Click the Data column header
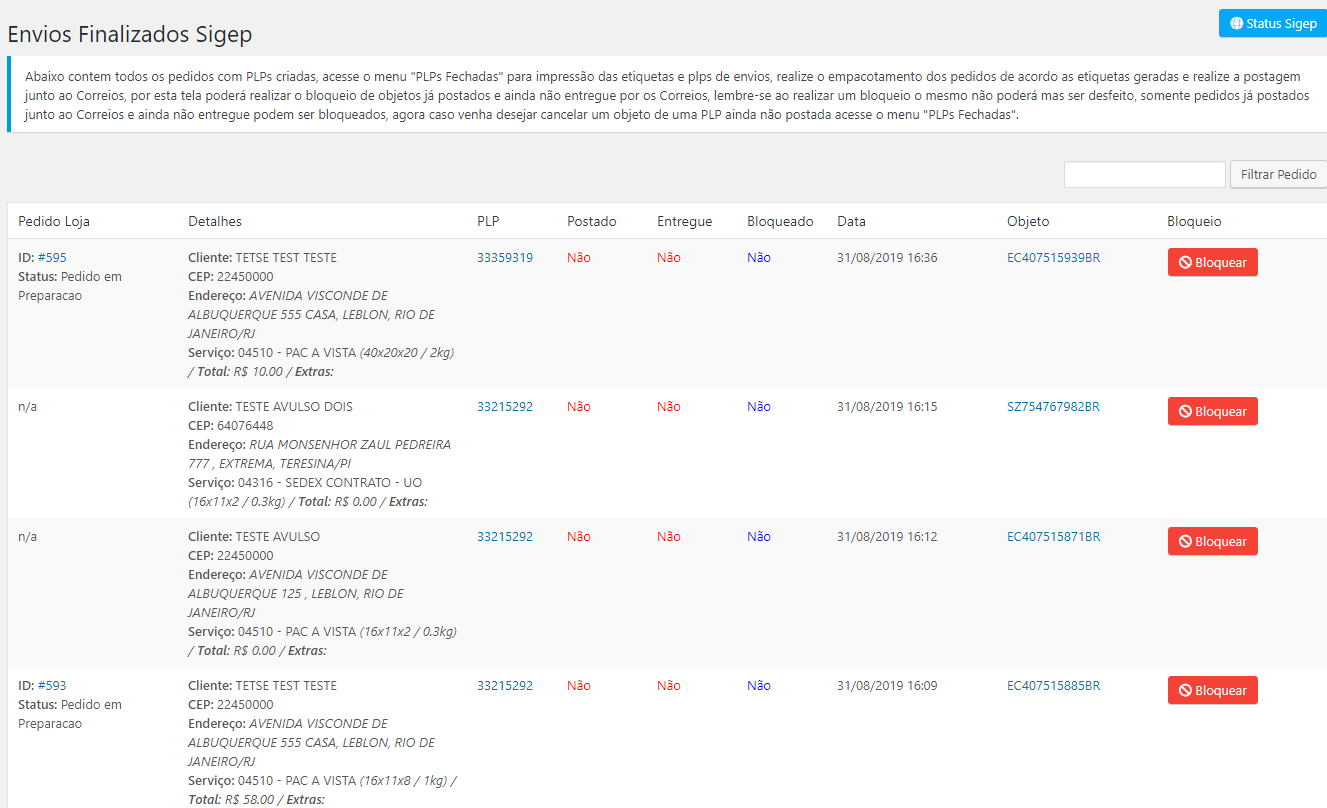This screenshot has width=1327, height=808. pos(851,221)
